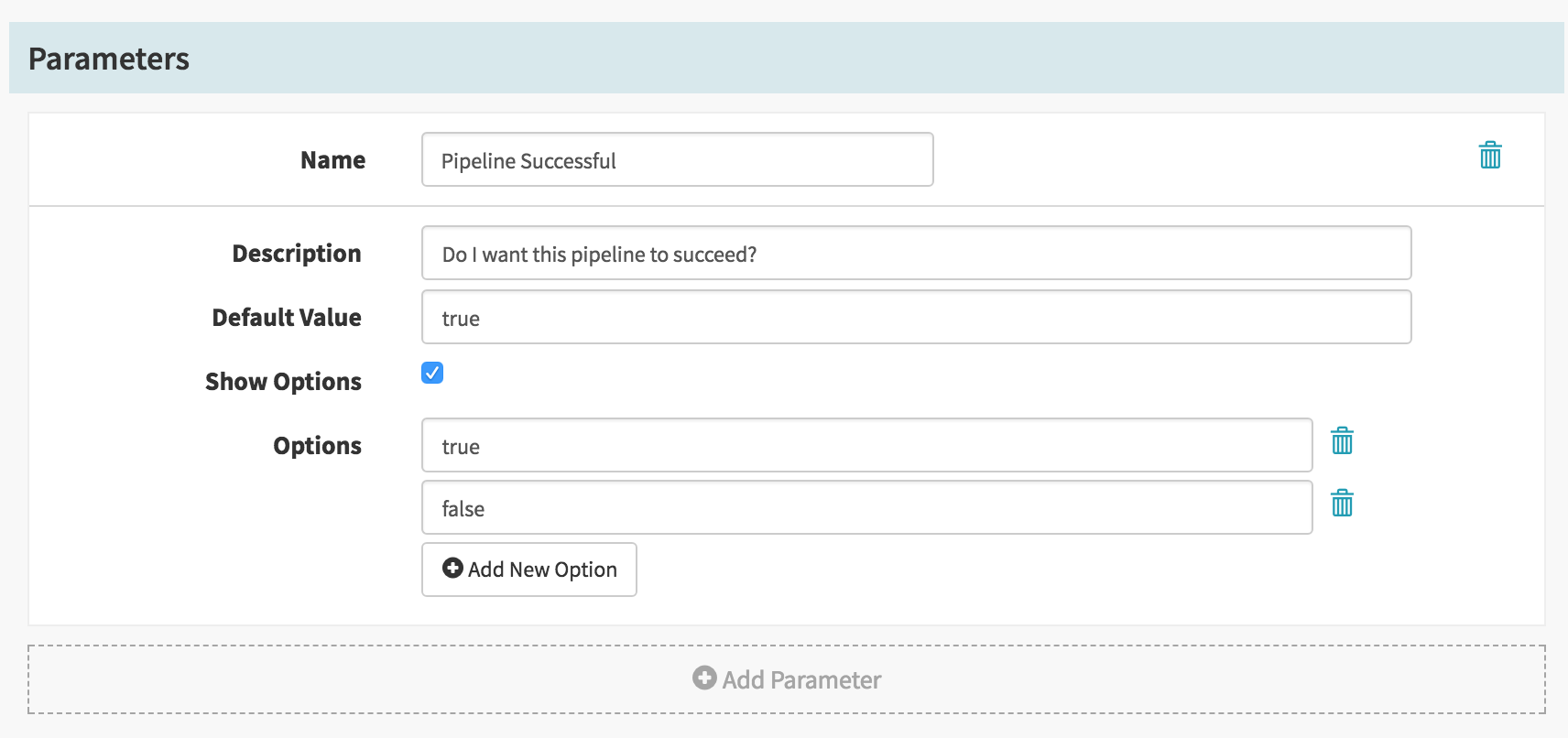Click the plus circle icon beside Add Parameter

point(704,678)
